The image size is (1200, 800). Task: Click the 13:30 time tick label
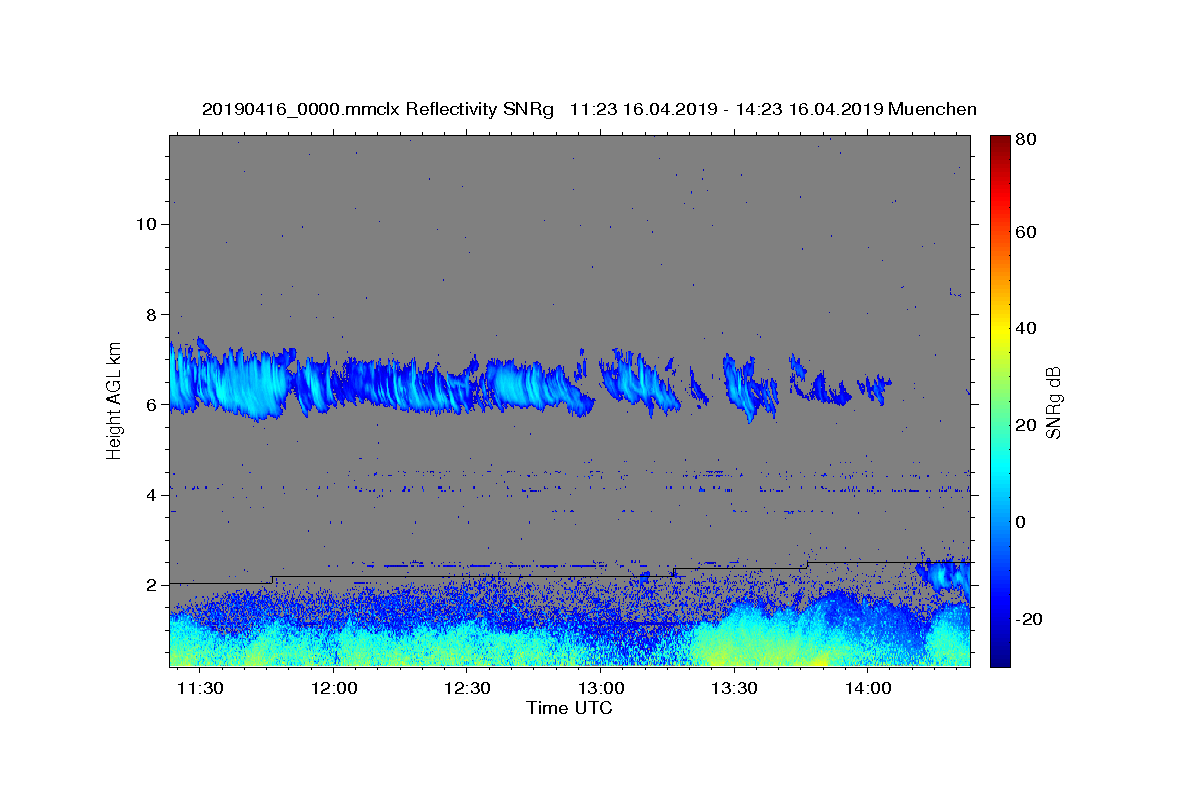coord(734,689)
